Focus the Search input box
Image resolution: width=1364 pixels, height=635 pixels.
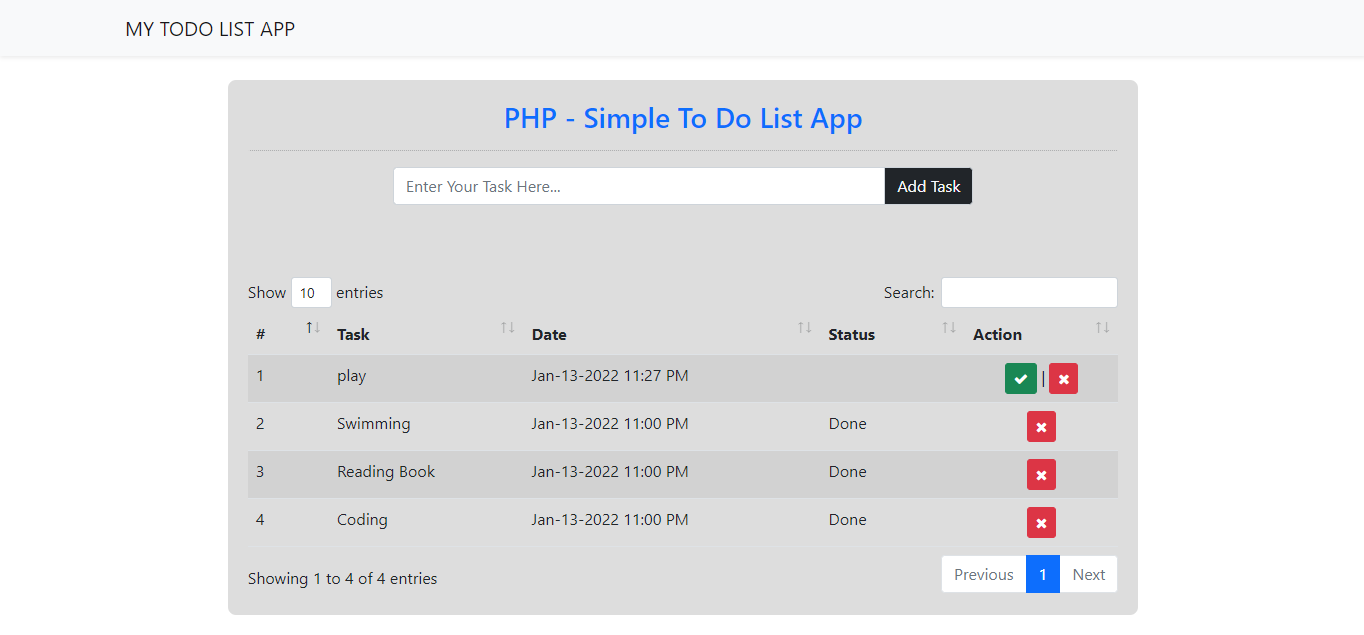[1029, 293]
